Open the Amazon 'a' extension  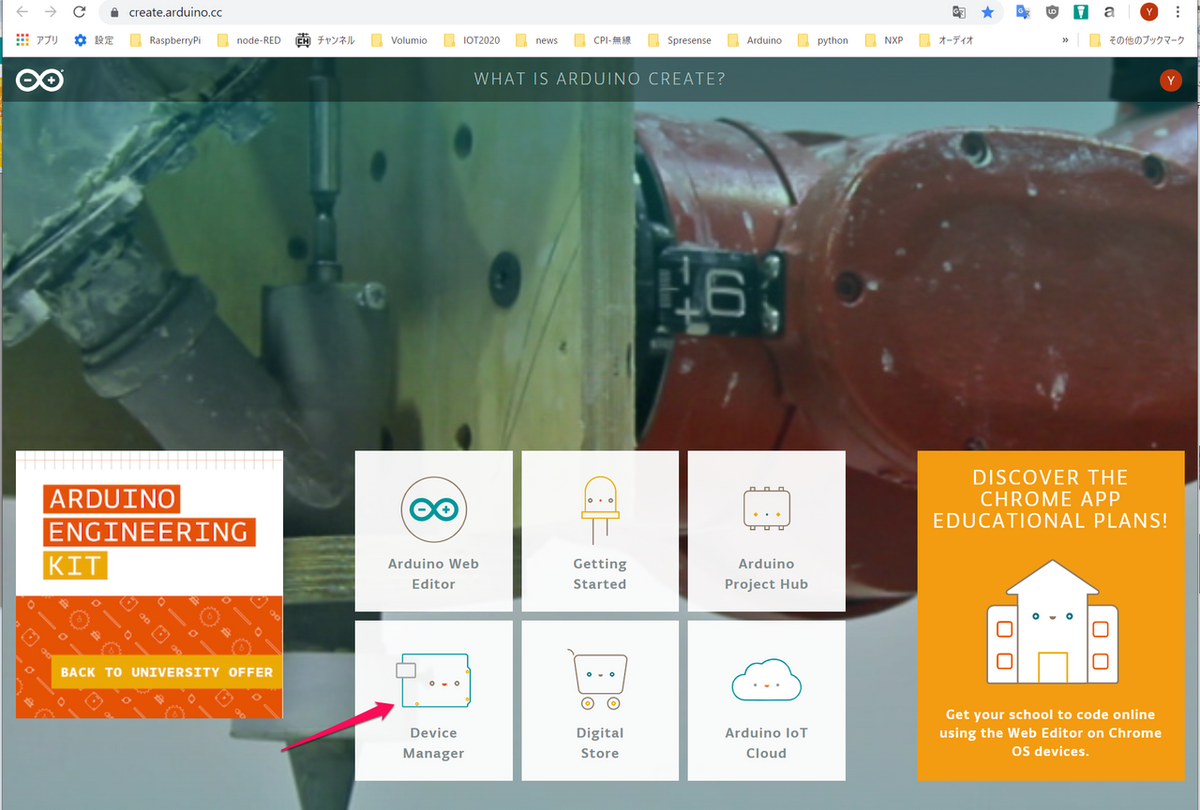(1109, 13)
